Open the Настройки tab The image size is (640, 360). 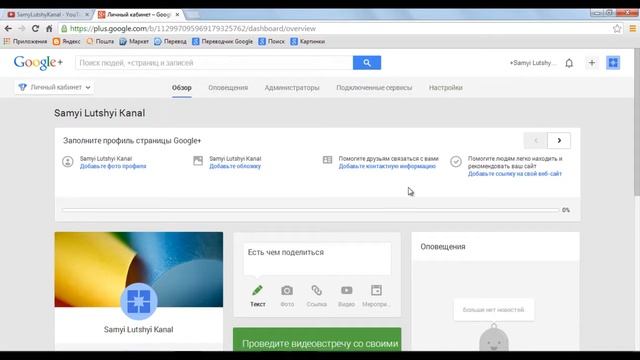446,88
